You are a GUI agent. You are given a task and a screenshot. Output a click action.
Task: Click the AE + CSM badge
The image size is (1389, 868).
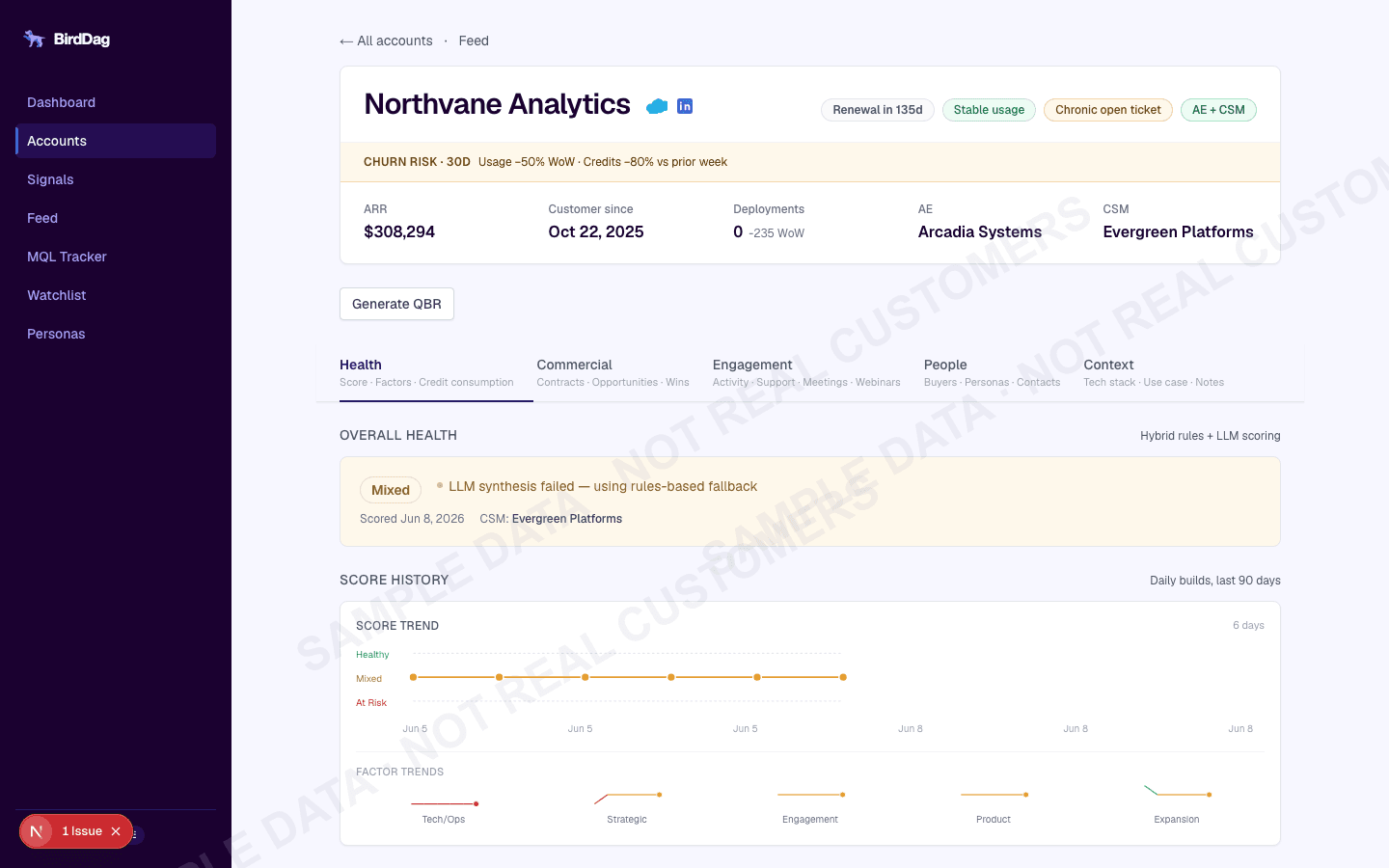click(x=1218, y=110)
